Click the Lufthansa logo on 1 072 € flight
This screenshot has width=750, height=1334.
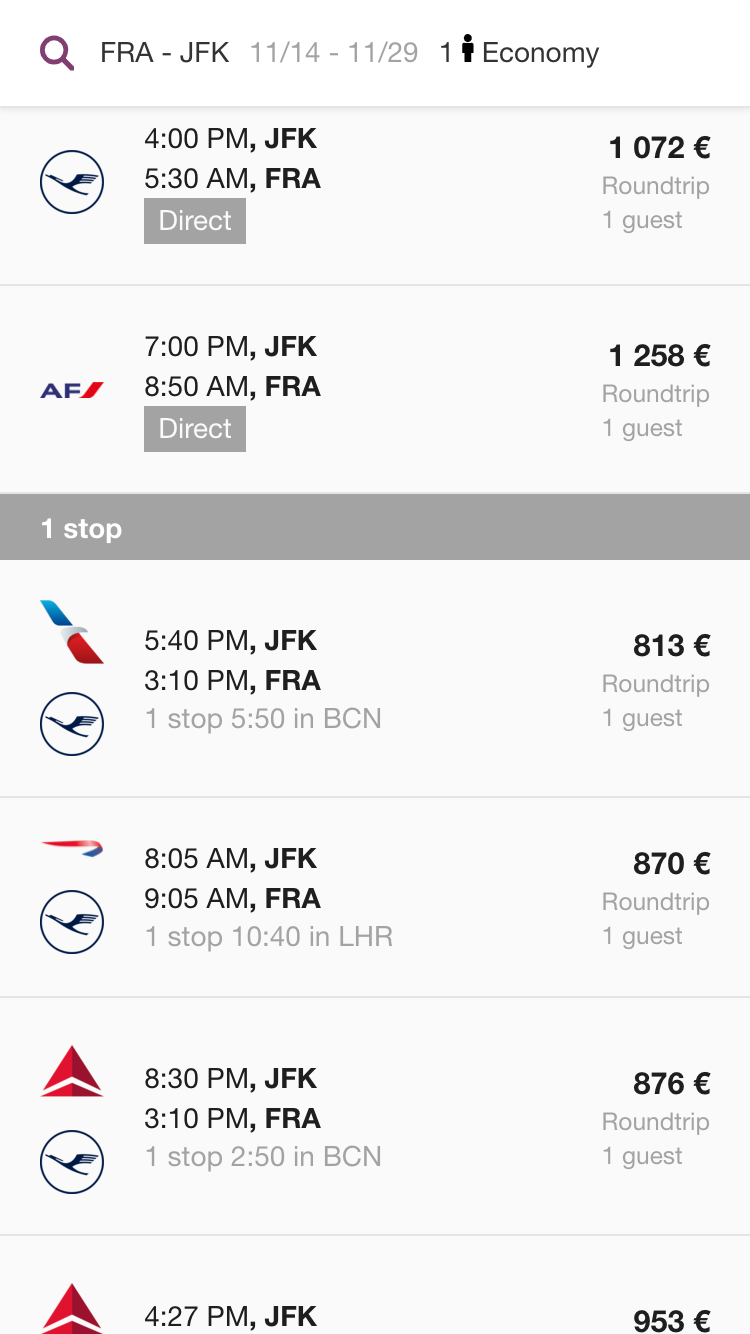(72, 182)
